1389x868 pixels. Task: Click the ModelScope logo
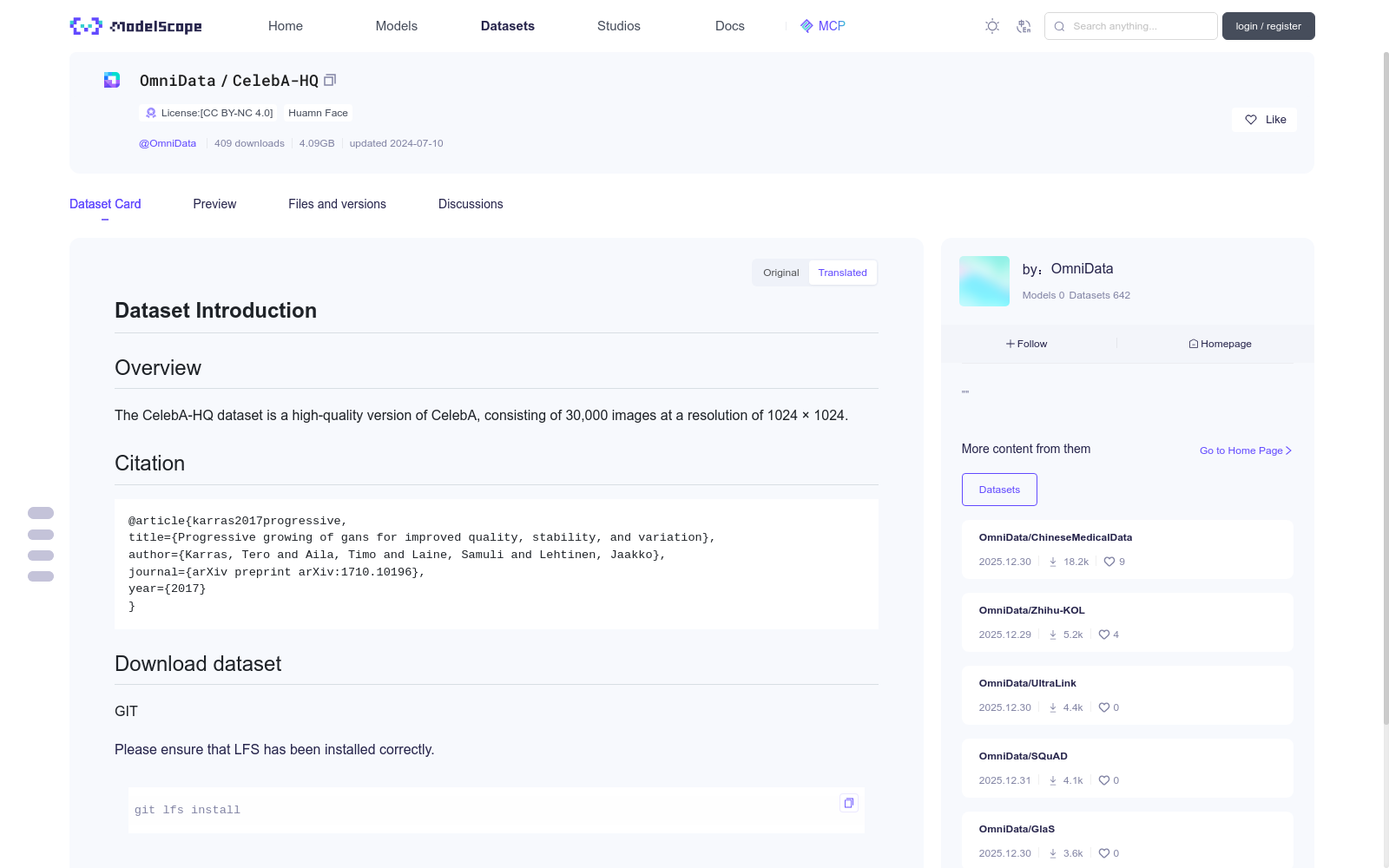[135, 26]
